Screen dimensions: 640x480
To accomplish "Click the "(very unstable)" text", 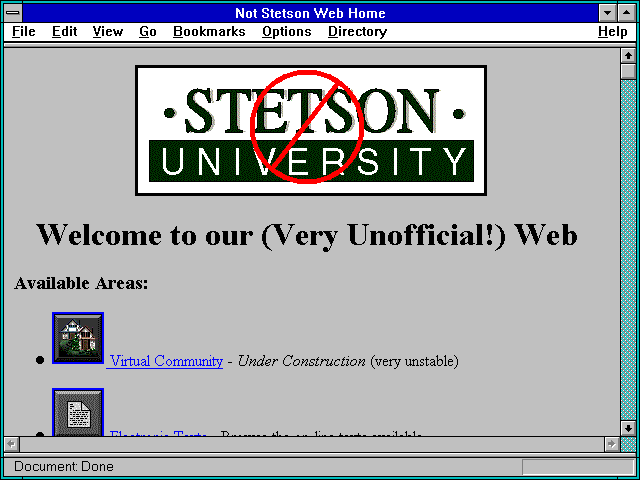I will coord(414,361).
